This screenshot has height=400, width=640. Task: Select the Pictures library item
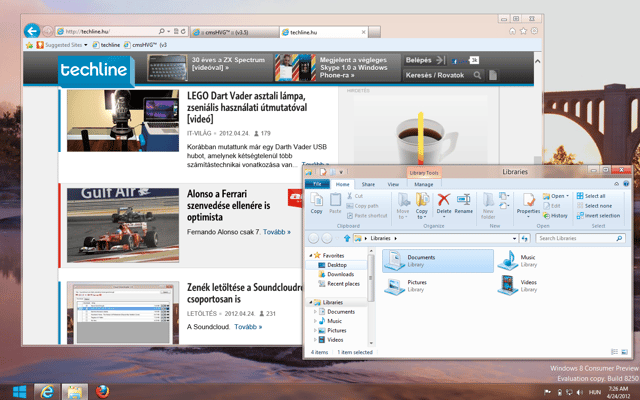[406, 286]
